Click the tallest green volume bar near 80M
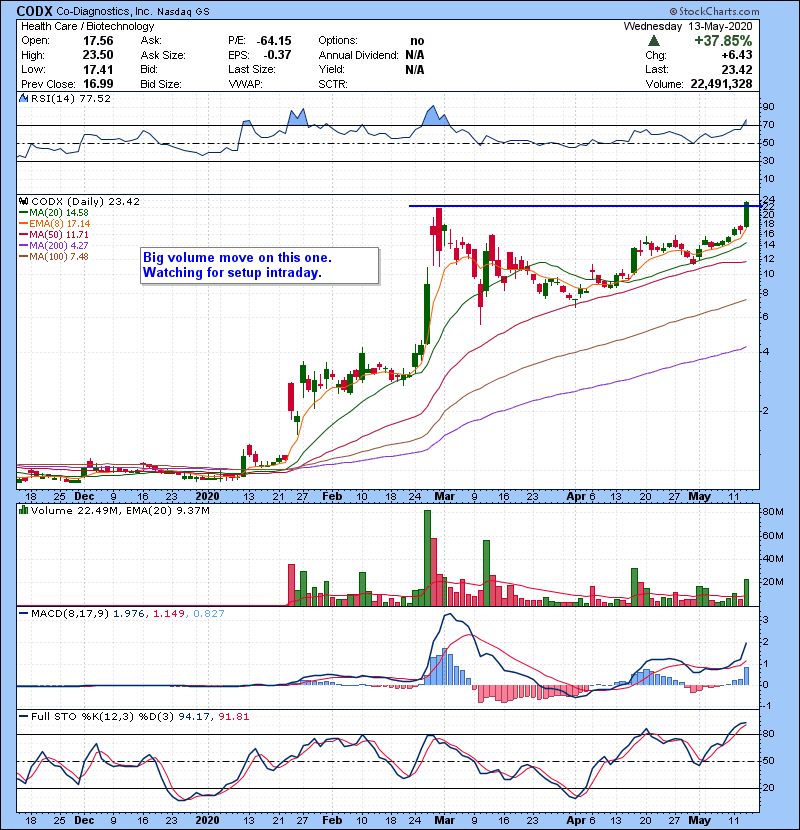 [428, 558]
